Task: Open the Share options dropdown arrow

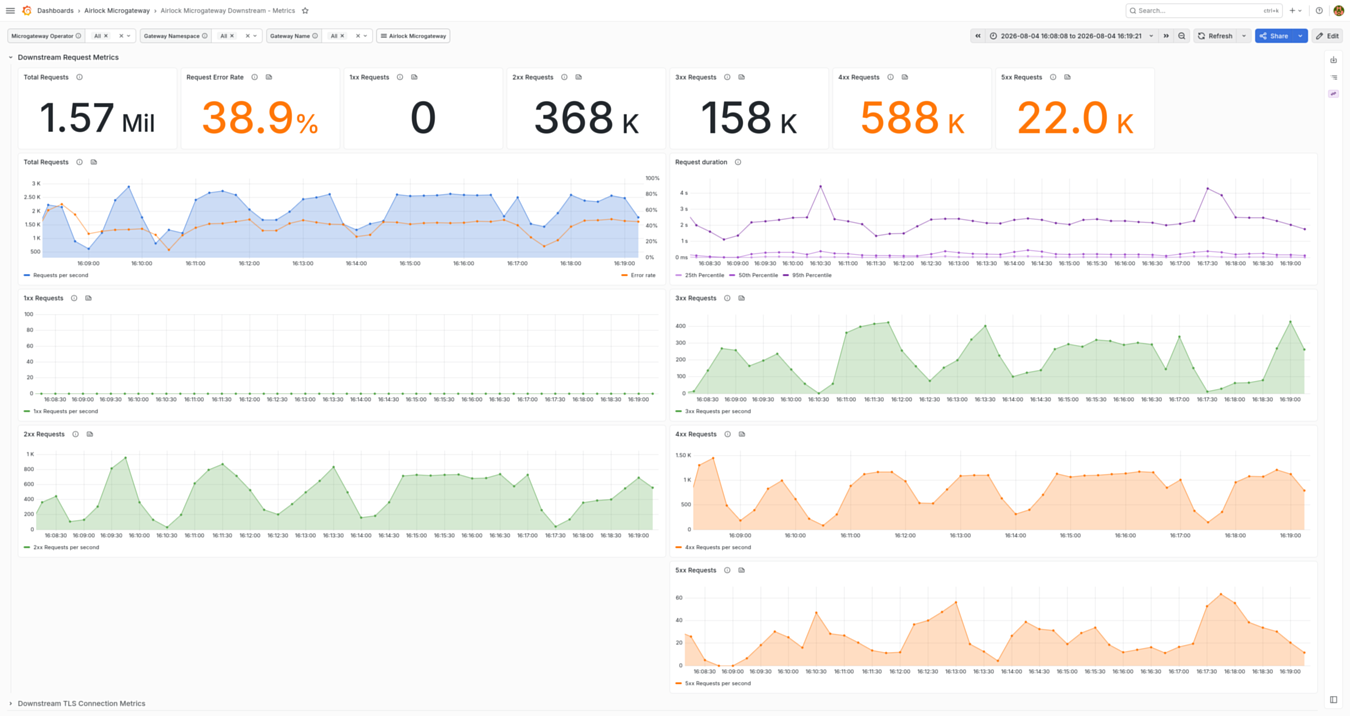Action: (1300, 36)
